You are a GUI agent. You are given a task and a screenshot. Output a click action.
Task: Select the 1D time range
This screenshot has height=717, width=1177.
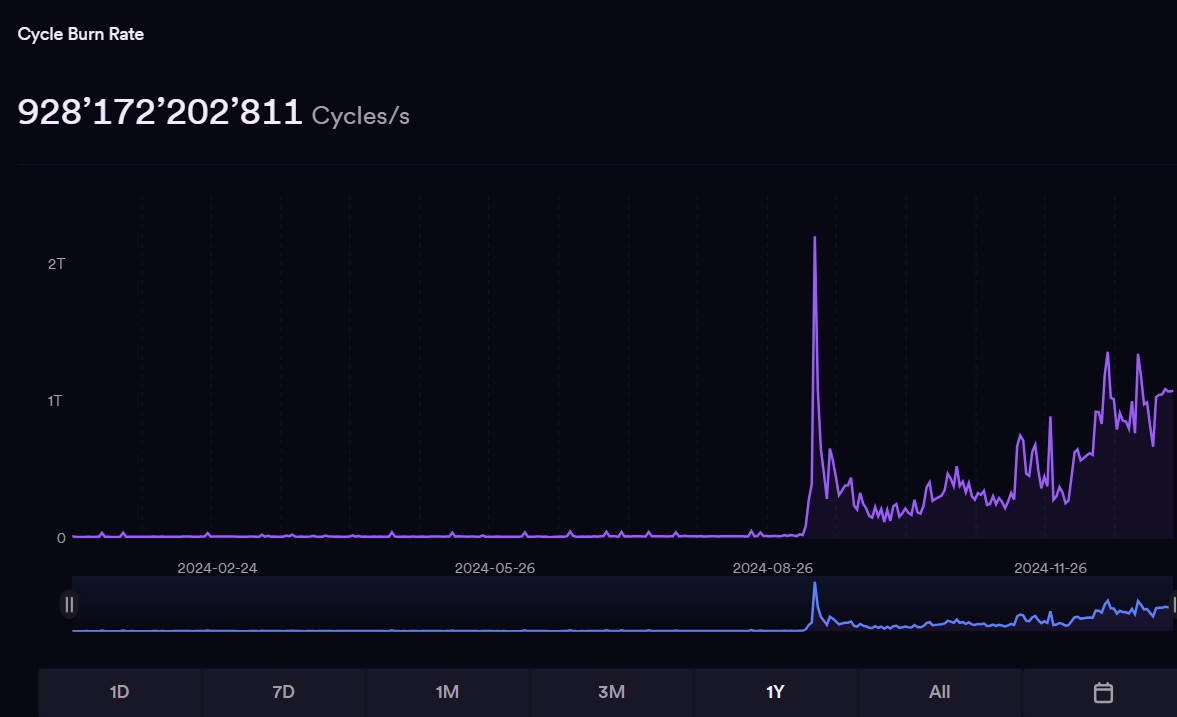tap(119, 692)
